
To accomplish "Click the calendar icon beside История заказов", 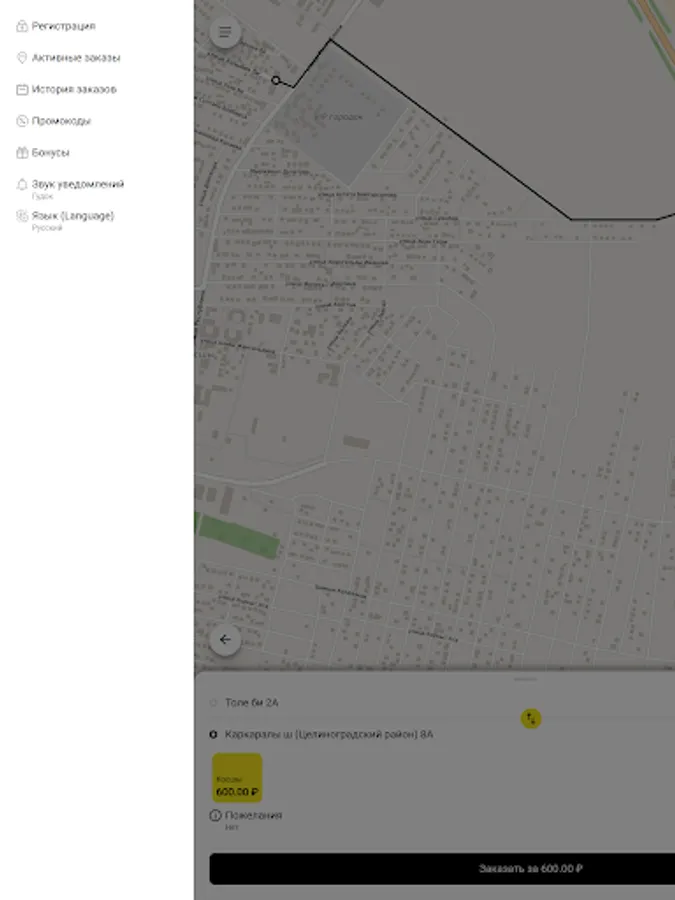I will (22, 89).
